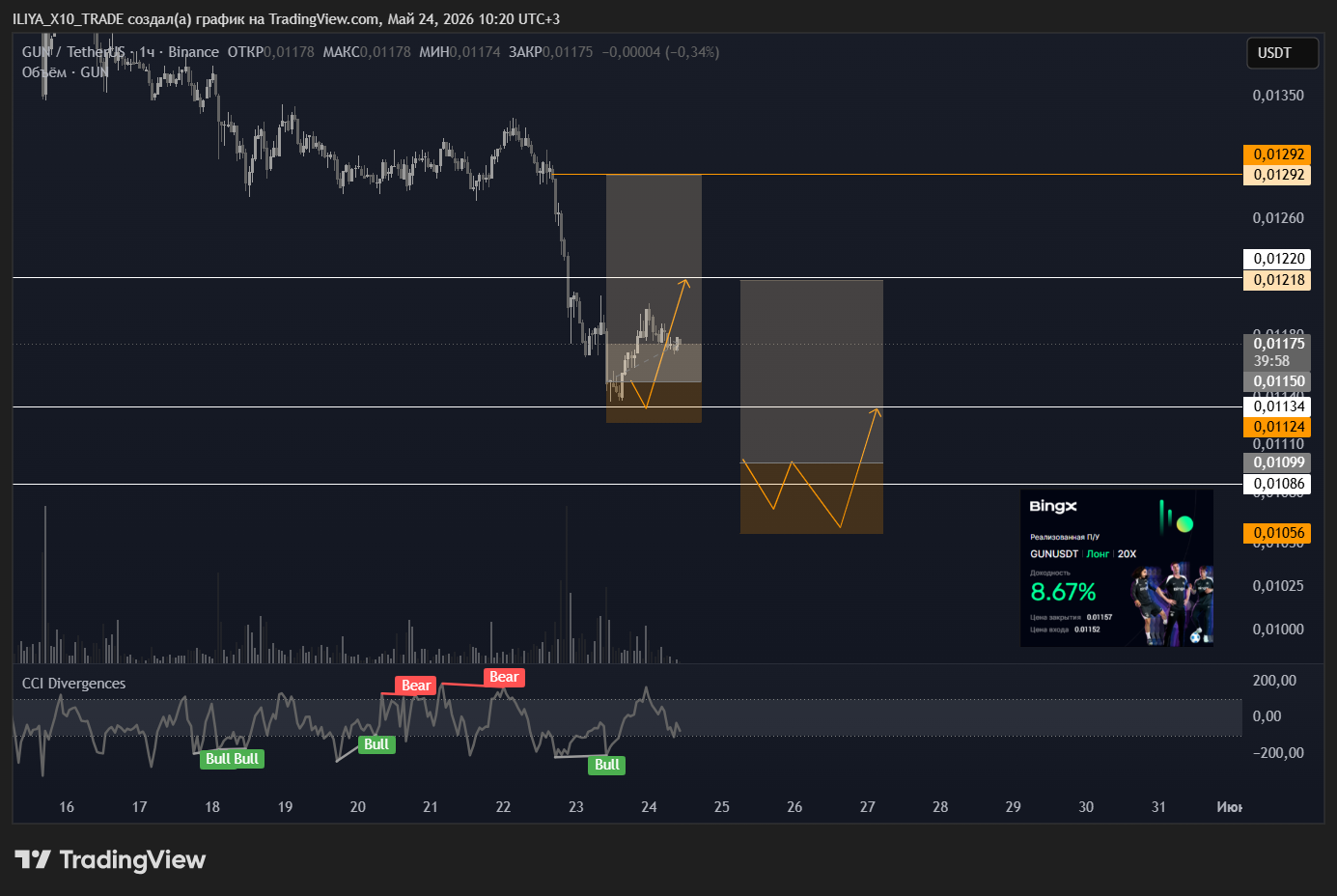Click the 0,01000 price scale value
Image resolution: width=1337 pixels, height=896 pixels.
(x=1278, y=630)
